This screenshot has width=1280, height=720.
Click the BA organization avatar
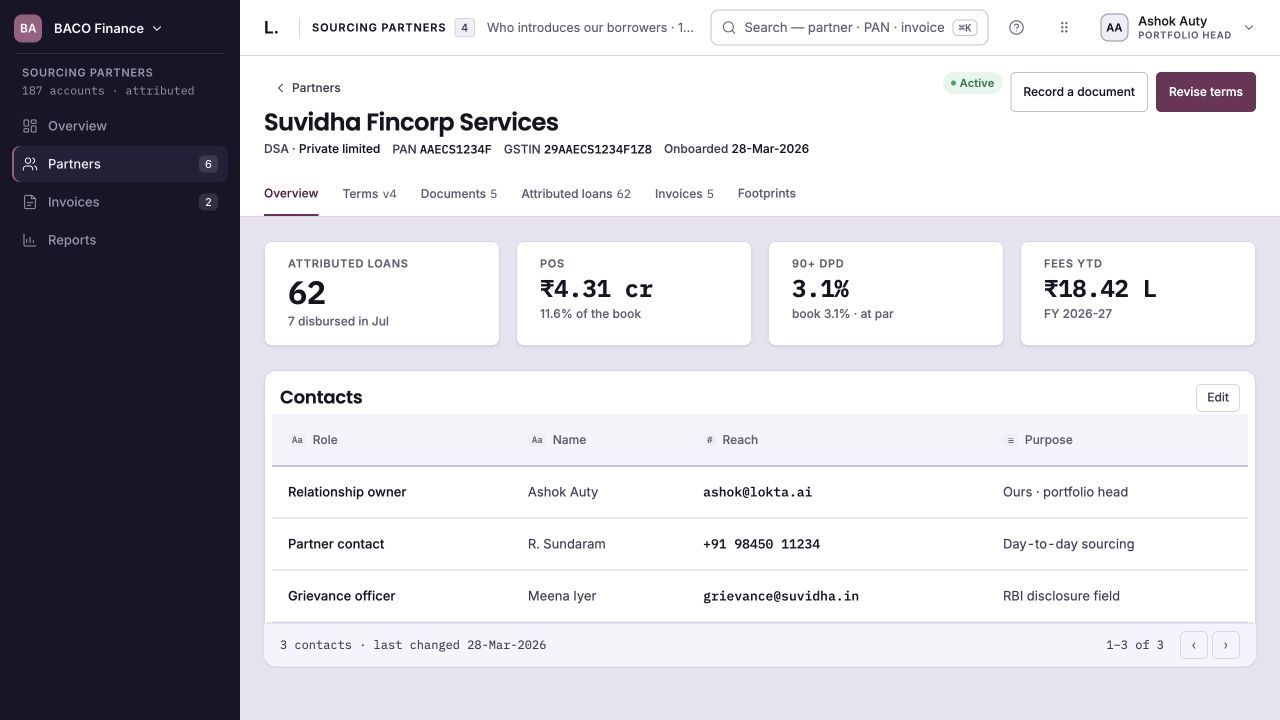(x=28, y=28)
